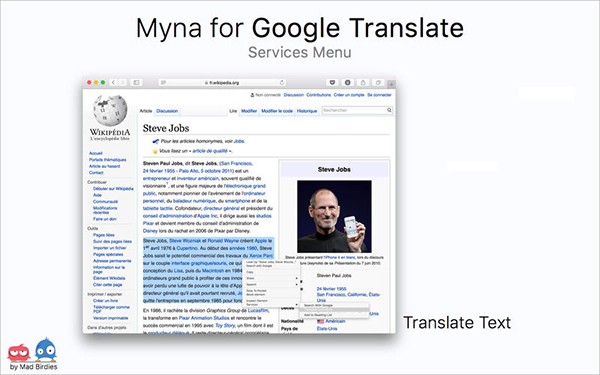
Task: Open Adresse permanente in Outils
Action: pos(112,261)
